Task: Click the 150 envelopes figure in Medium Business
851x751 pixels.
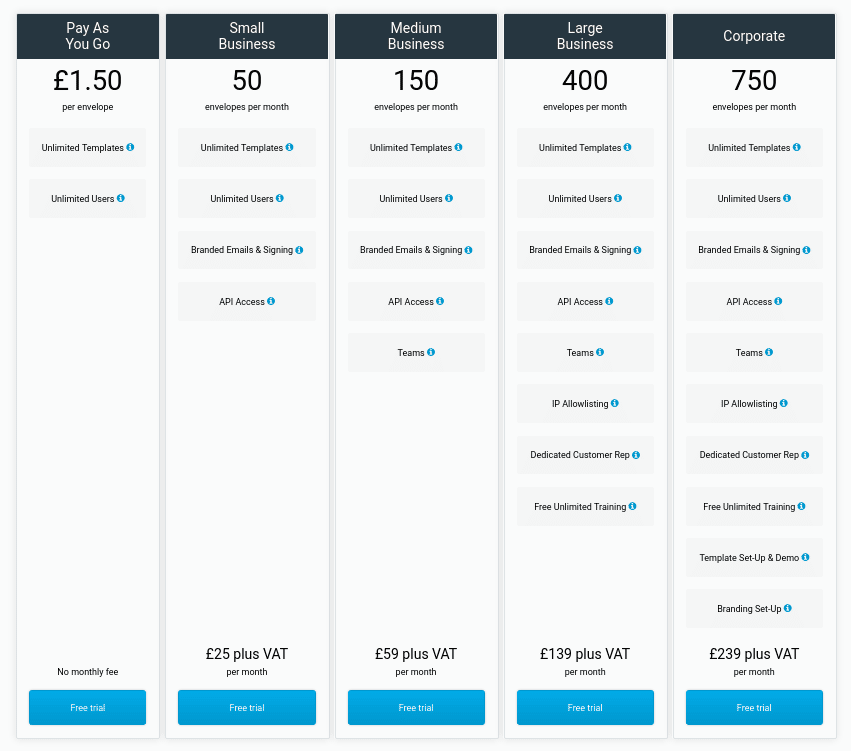Action: click(x=416, y=80)
